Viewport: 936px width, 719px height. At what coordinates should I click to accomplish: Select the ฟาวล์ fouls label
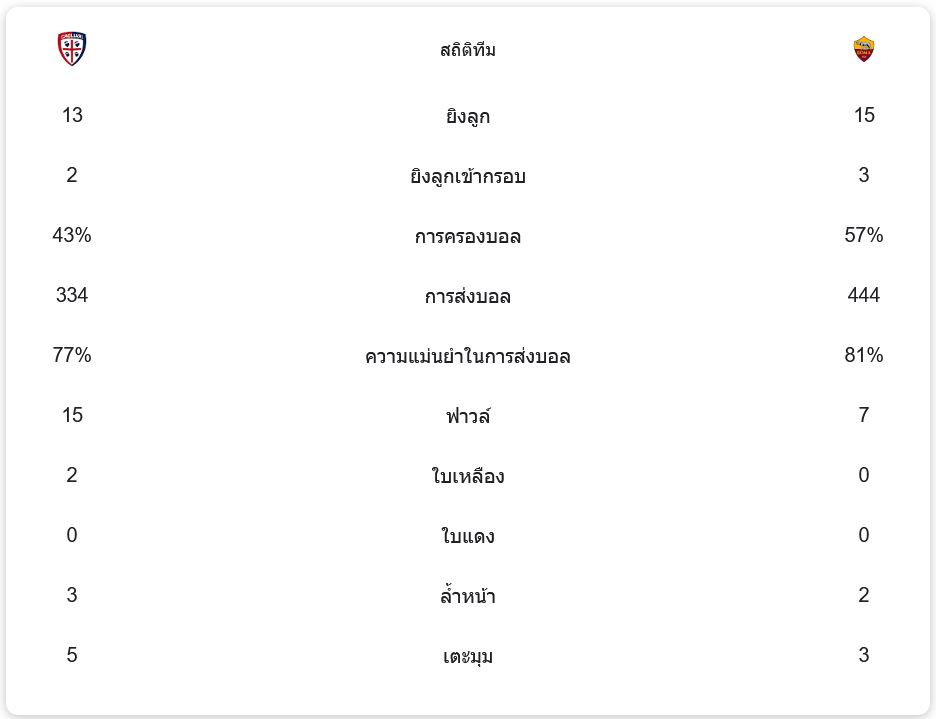(468, 416)
